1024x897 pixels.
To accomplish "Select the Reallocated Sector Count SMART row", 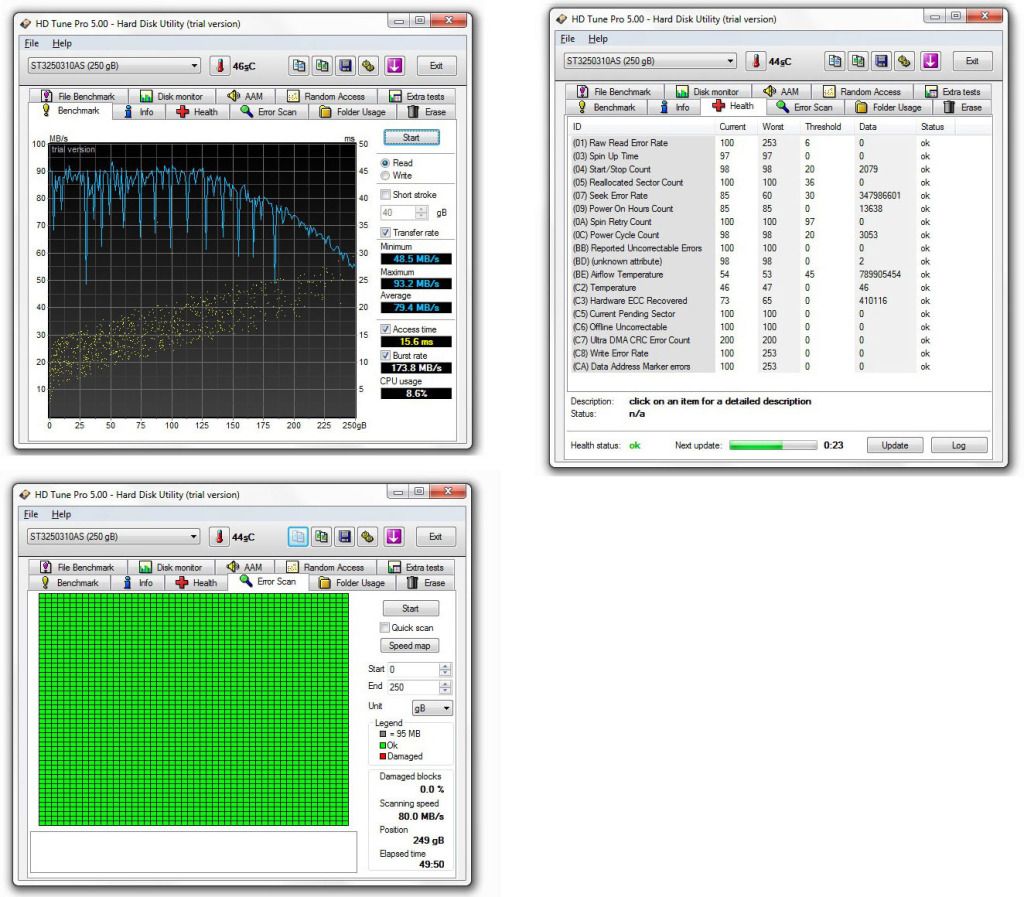I will [627, 183].
